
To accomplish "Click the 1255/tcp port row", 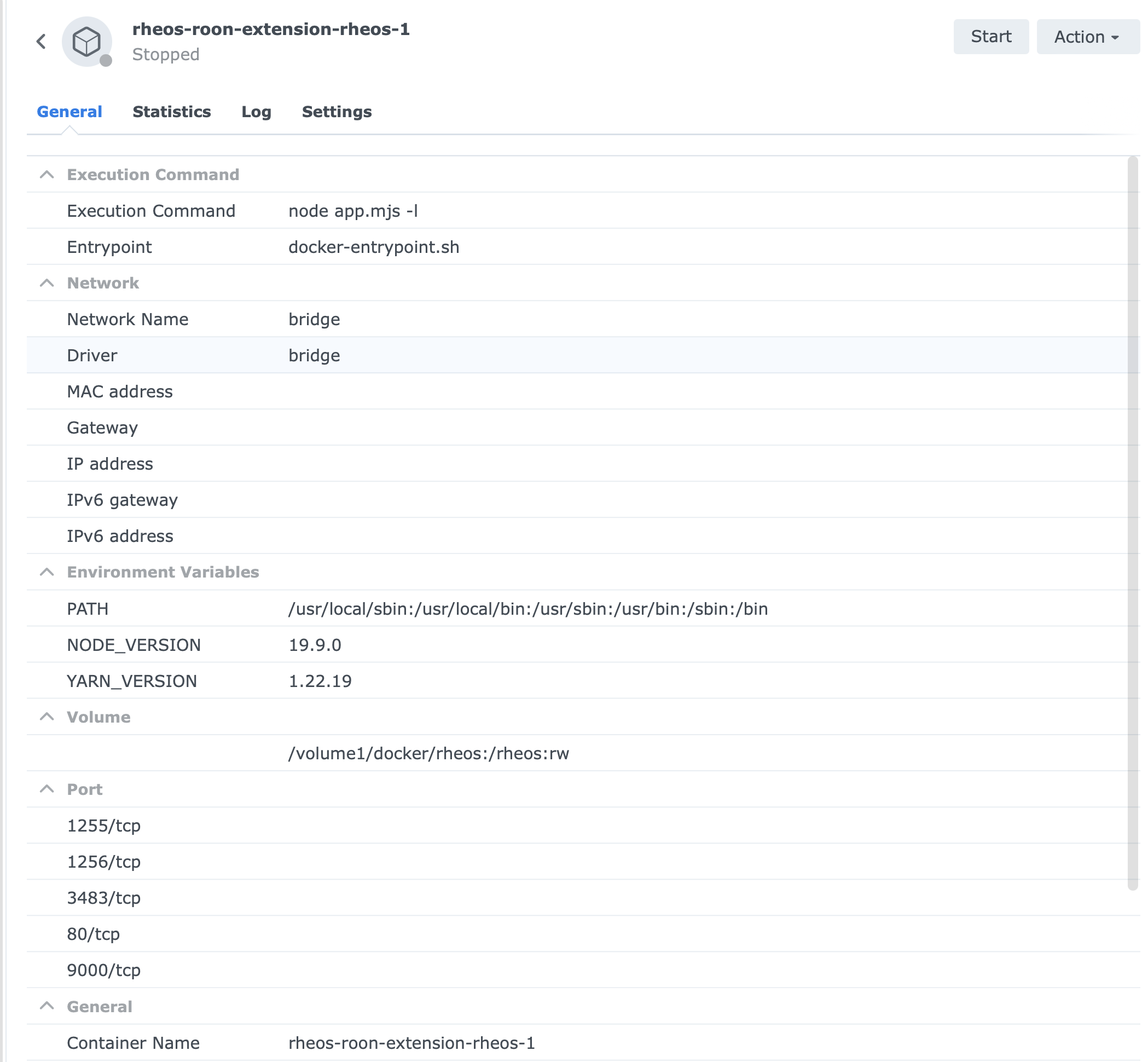I will (x=583, y=826).
